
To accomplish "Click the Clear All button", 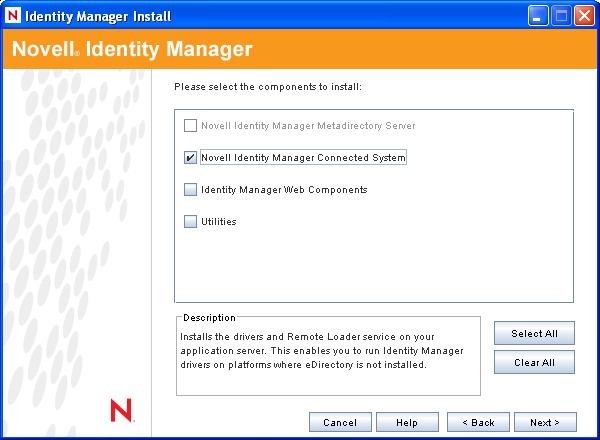I will (534, 362).
